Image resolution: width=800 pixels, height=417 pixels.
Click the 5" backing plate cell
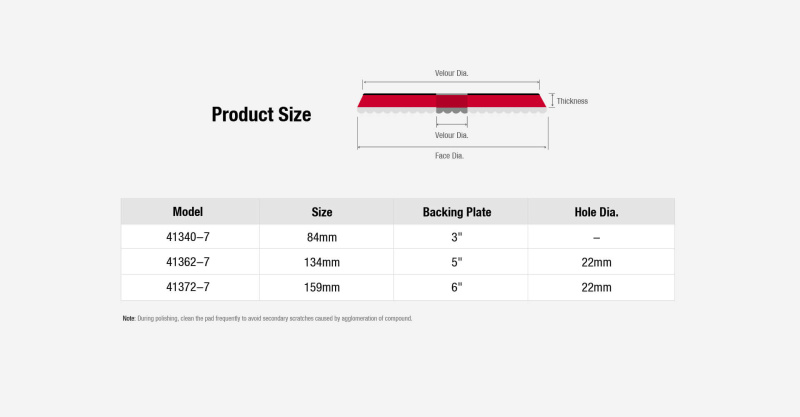pos(457,262)
